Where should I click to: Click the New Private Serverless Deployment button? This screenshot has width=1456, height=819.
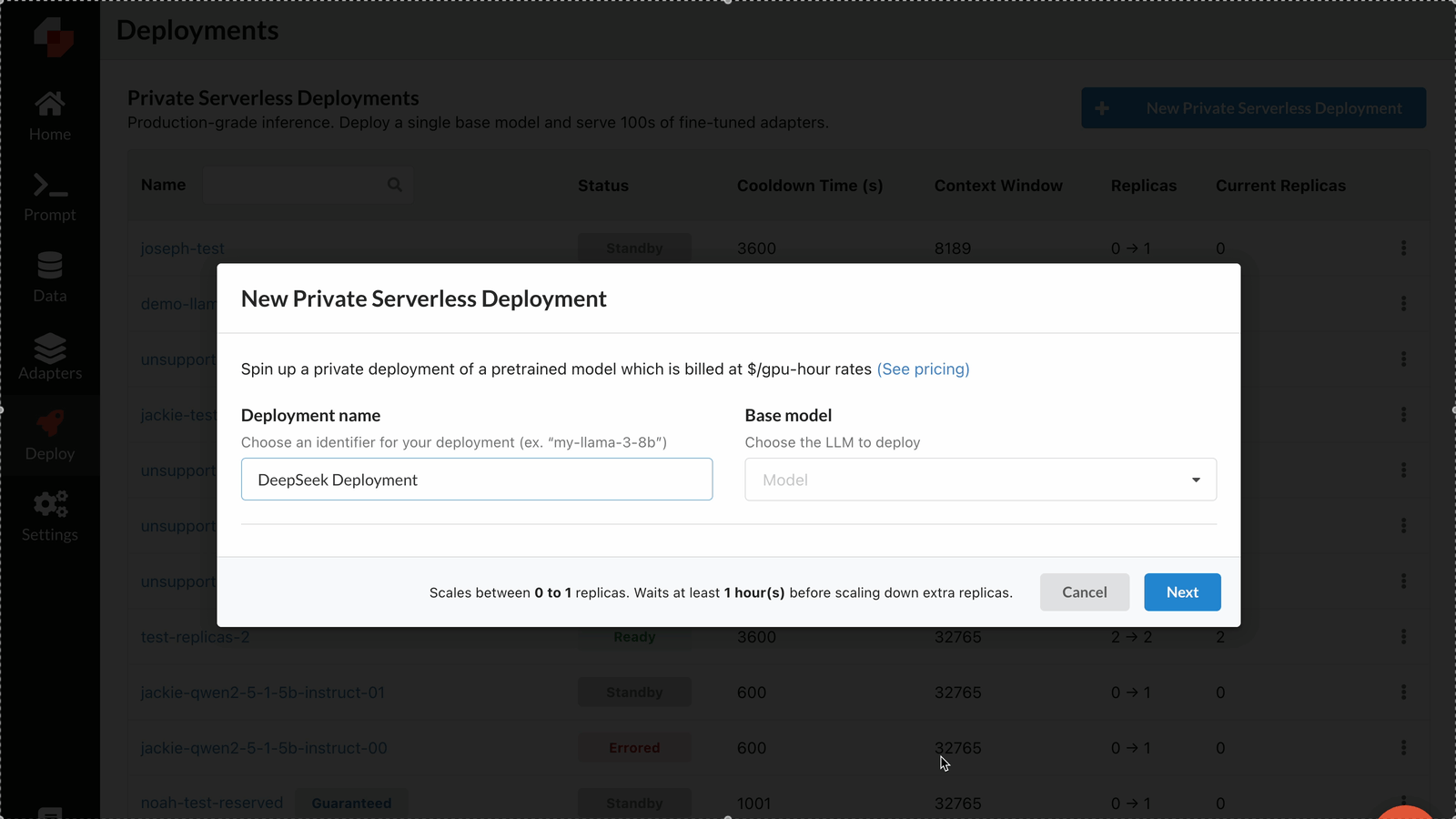[x=1253, y=107]
